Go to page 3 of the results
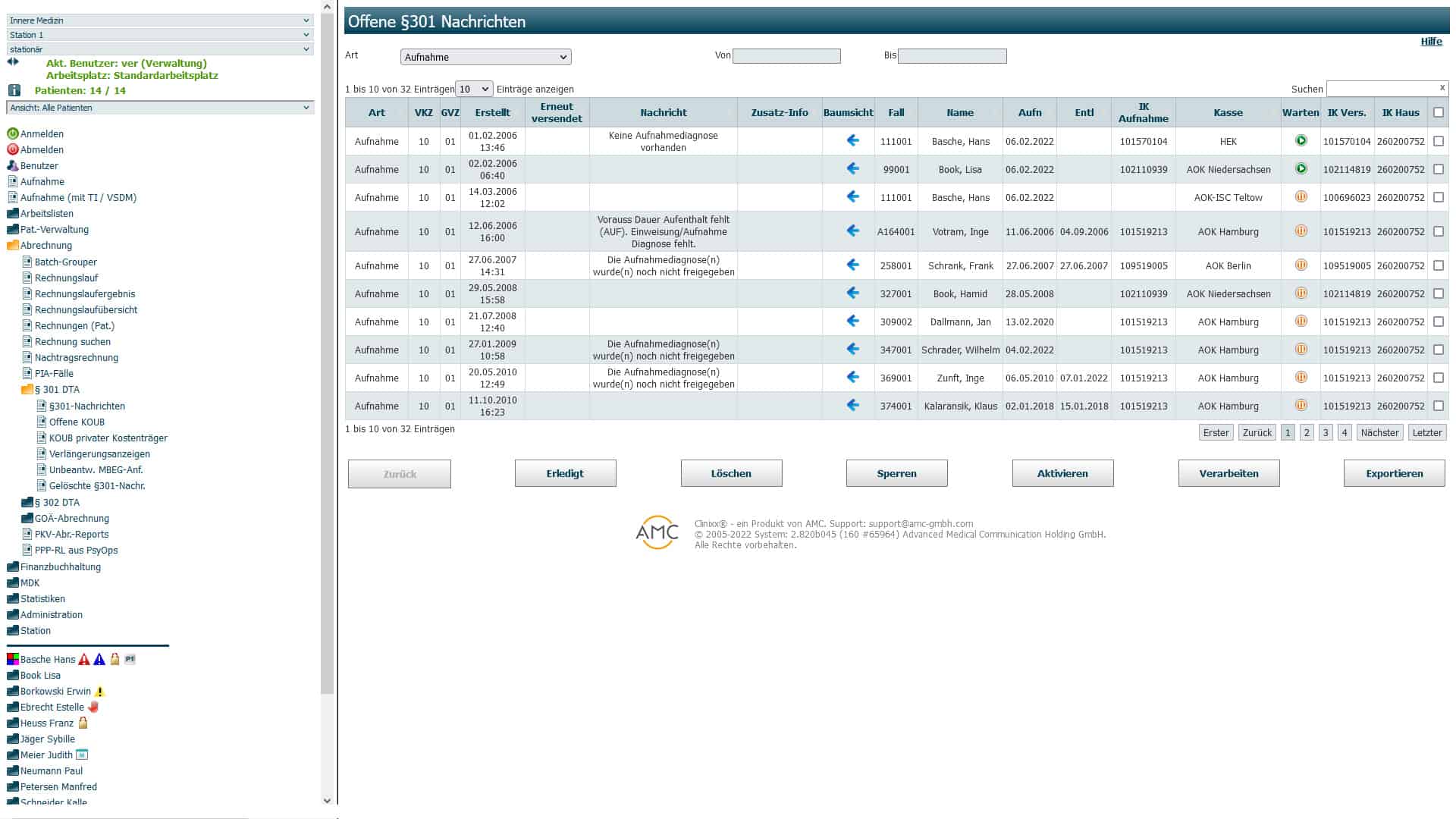This screenshot has width=1456, height=819. point(1325,433)
